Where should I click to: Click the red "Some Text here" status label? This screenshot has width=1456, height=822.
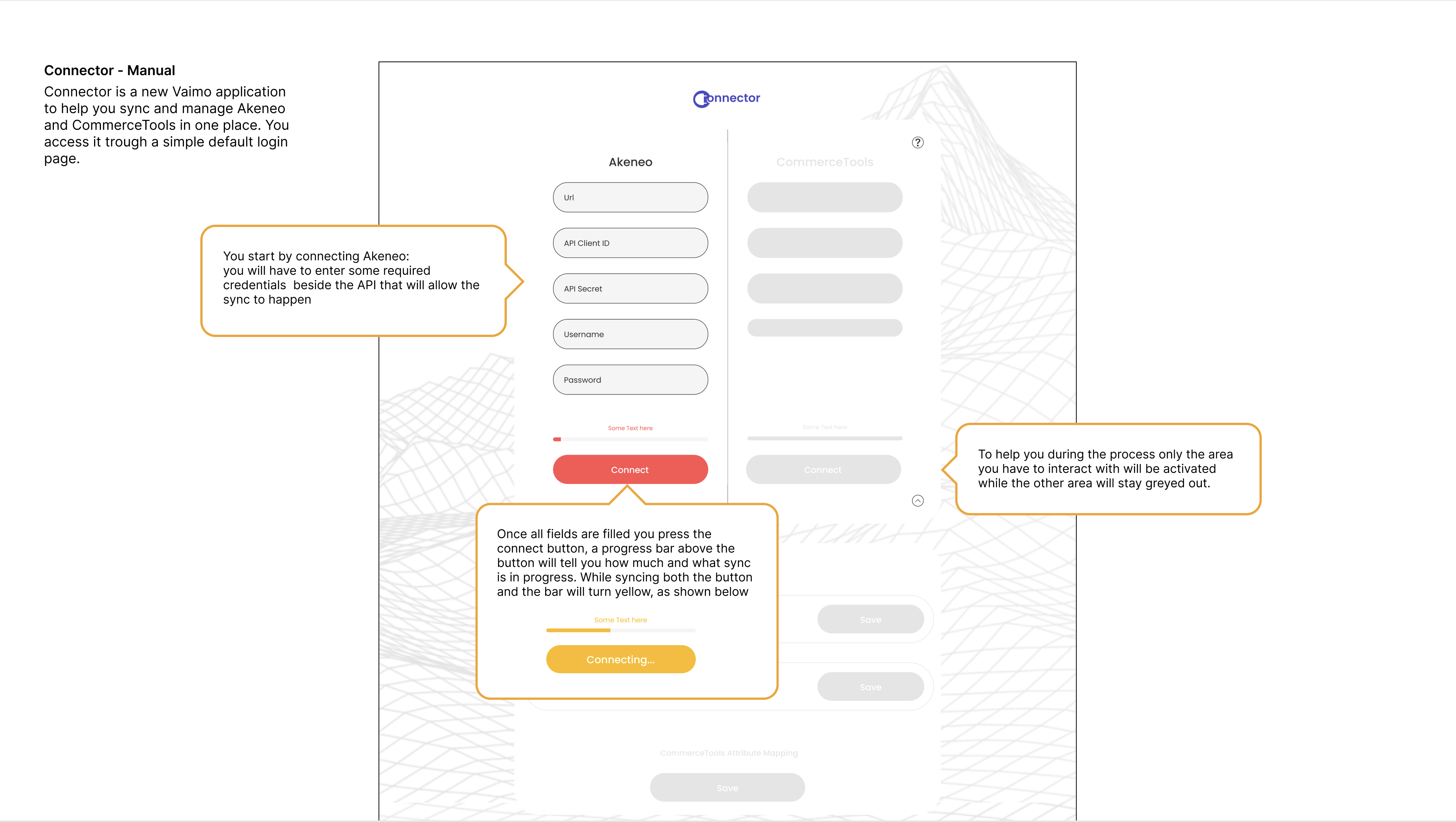(x=630, y=428)
